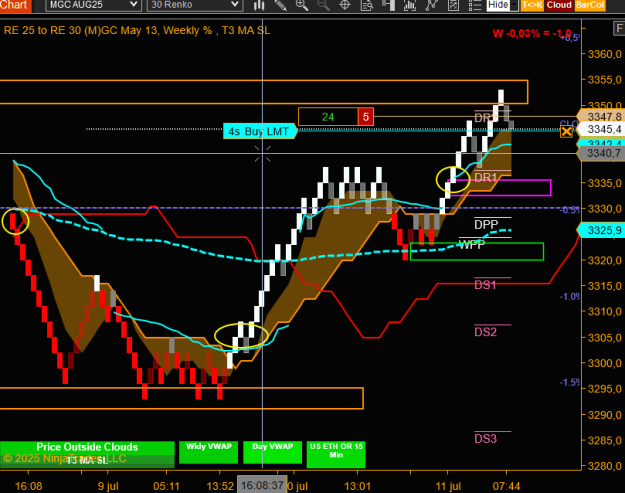Click the green 24 profit value box
625x493 pixels.
[x=328, y=117]
